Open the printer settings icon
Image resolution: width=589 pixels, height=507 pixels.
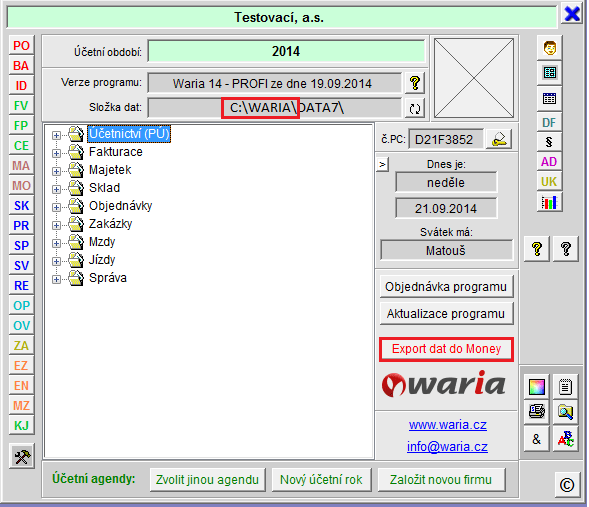coord(537,412)
